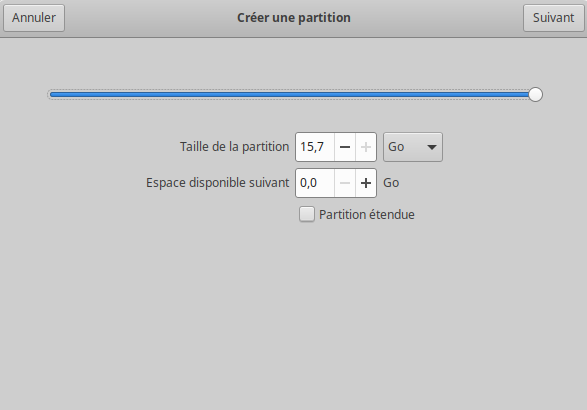Decrease partition size with minus button
The height and width of the screenshot is (410, 587).
(344, 147)
